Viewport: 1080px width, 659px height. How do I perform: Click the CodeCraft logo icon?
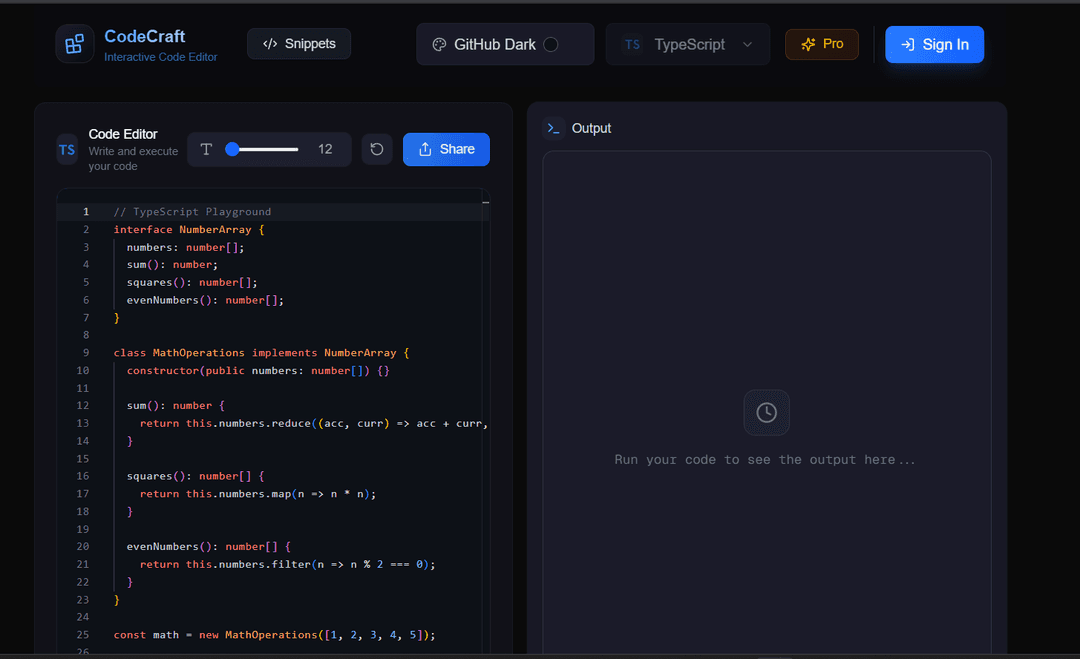click(x=74, y=44)
